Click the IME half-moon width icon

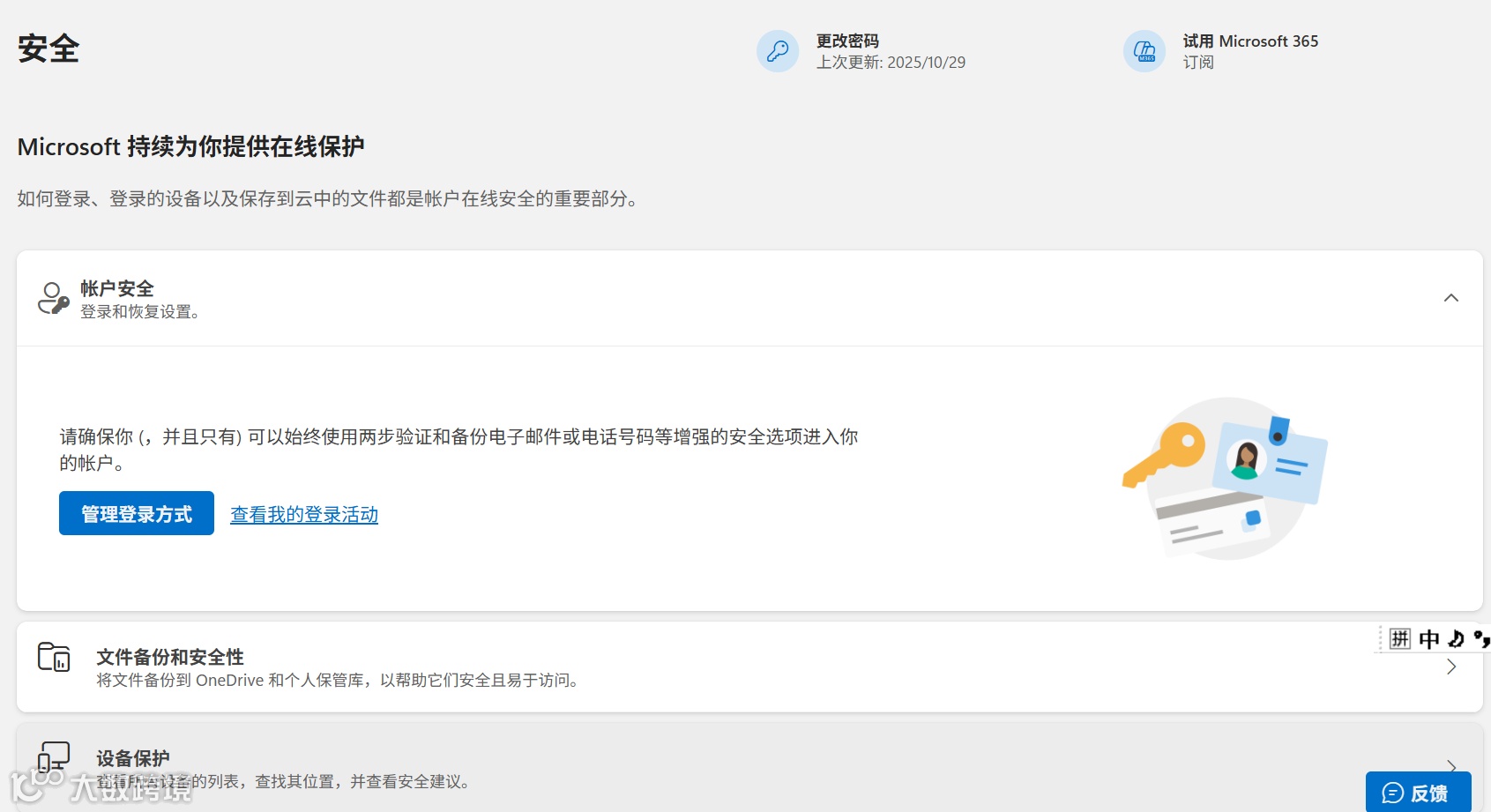(1456, 638)
